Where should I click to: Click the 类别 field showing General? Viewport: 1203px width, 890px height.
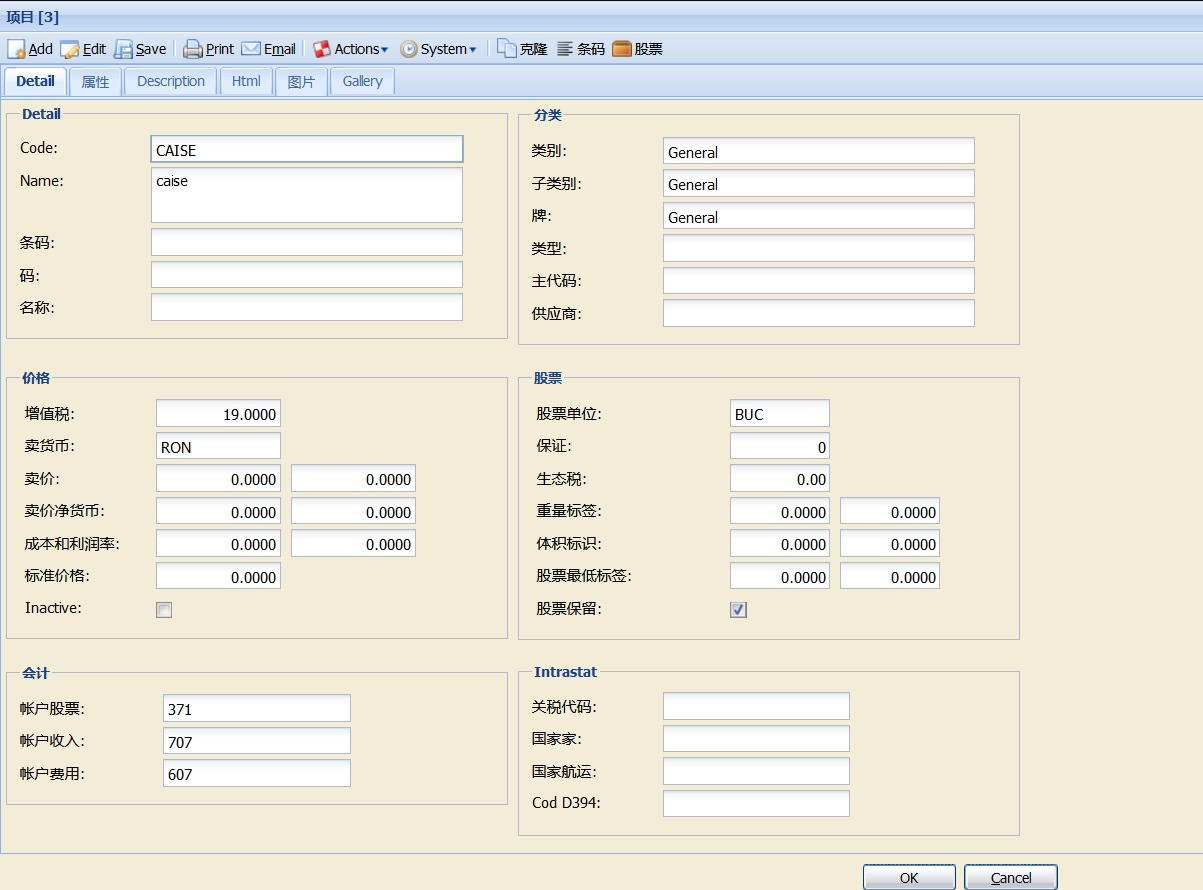[819, 151]
